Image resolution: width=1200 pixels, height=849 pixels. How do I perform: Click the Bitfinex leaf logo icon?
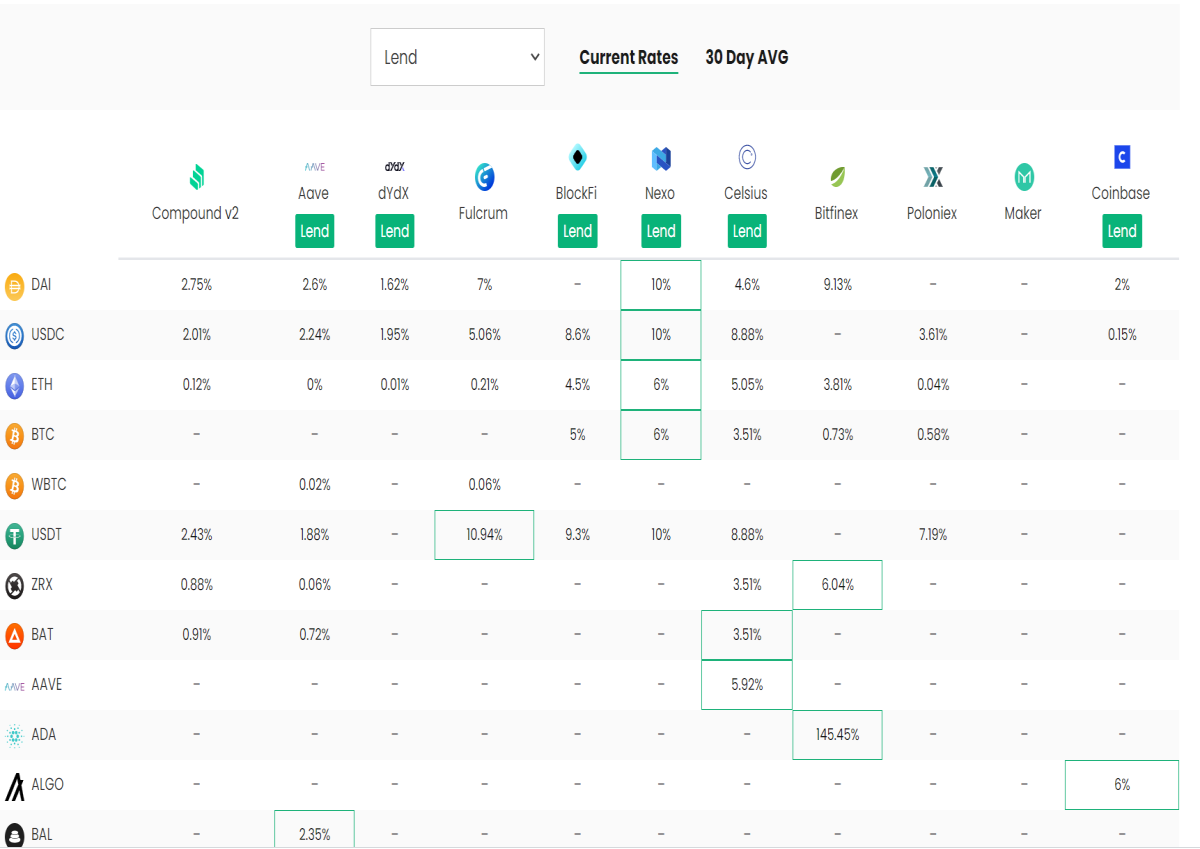[x=837, y=178]
